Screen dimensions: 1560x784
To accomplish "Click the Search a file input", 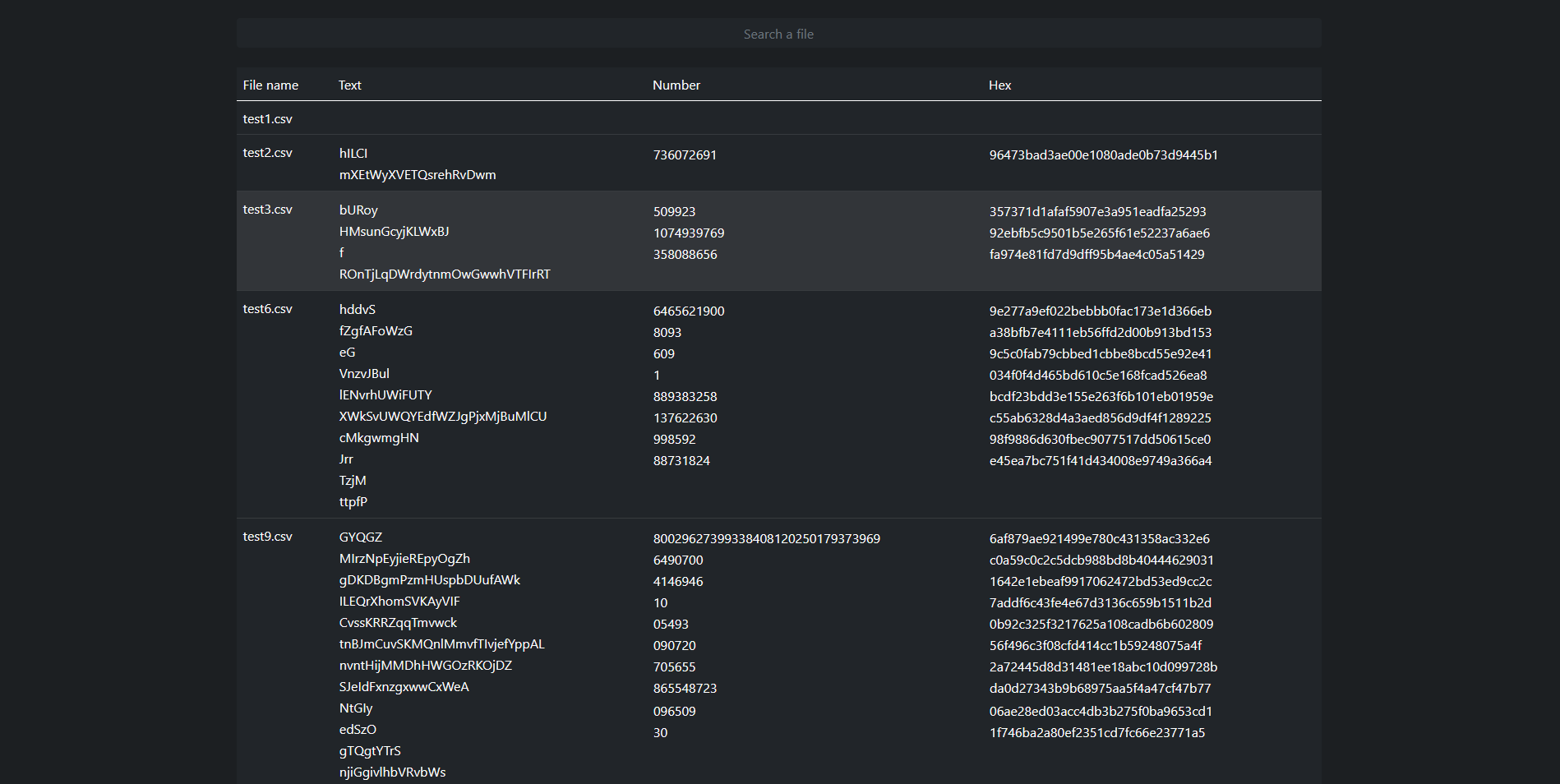I will [x=778, y=34].
